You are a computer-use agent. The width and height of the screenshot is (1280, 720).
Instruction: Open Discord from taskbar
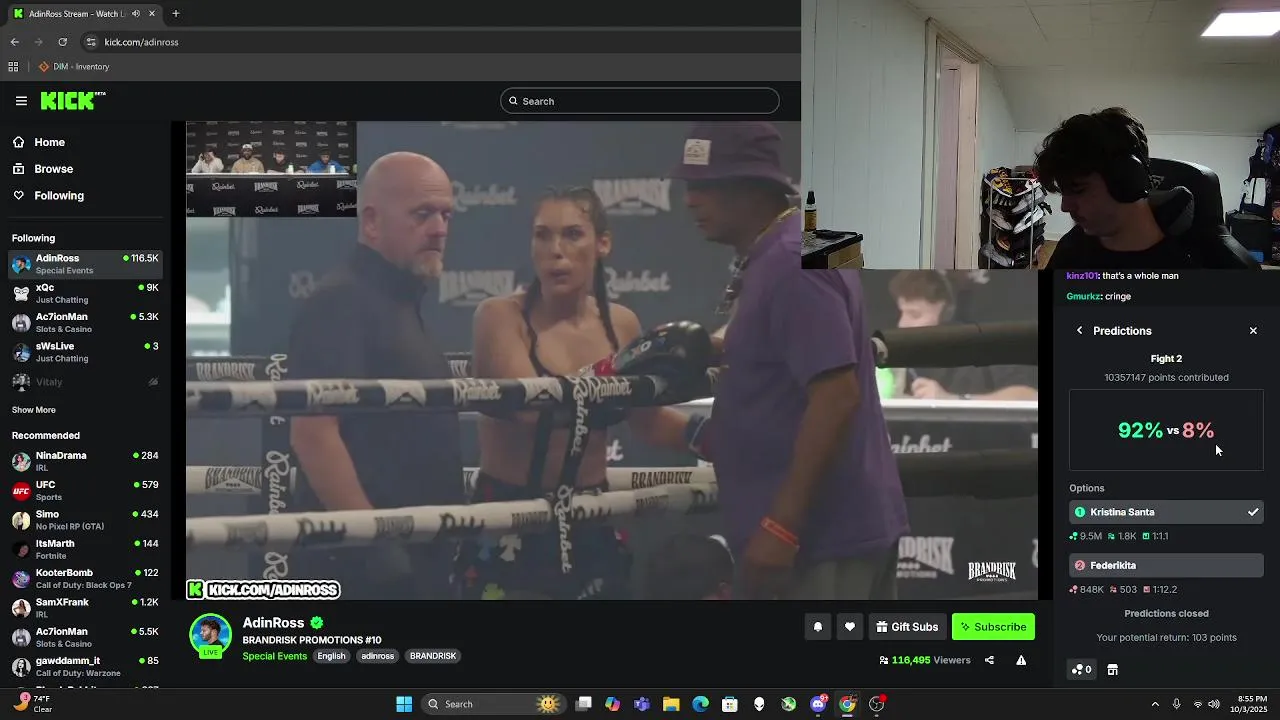[818, 704]
